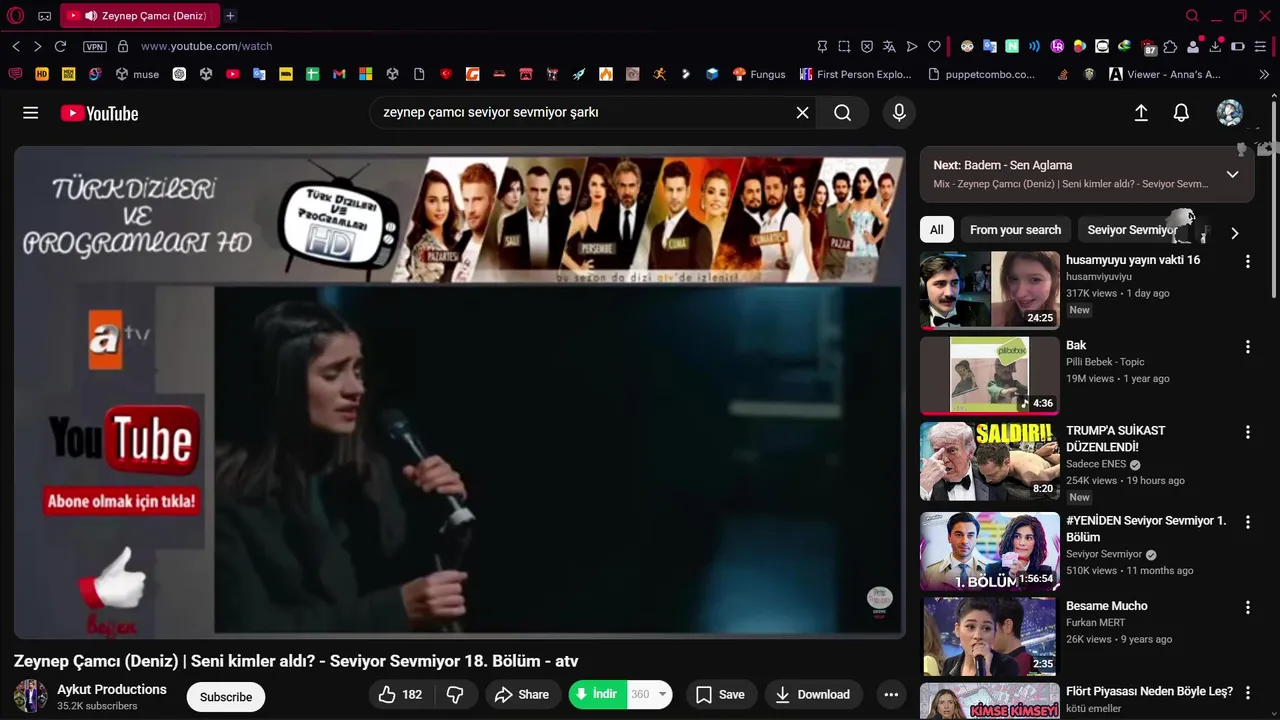
Task: Open options for husamyuyu yayın vakti 16
Action: click(1247, 261)
